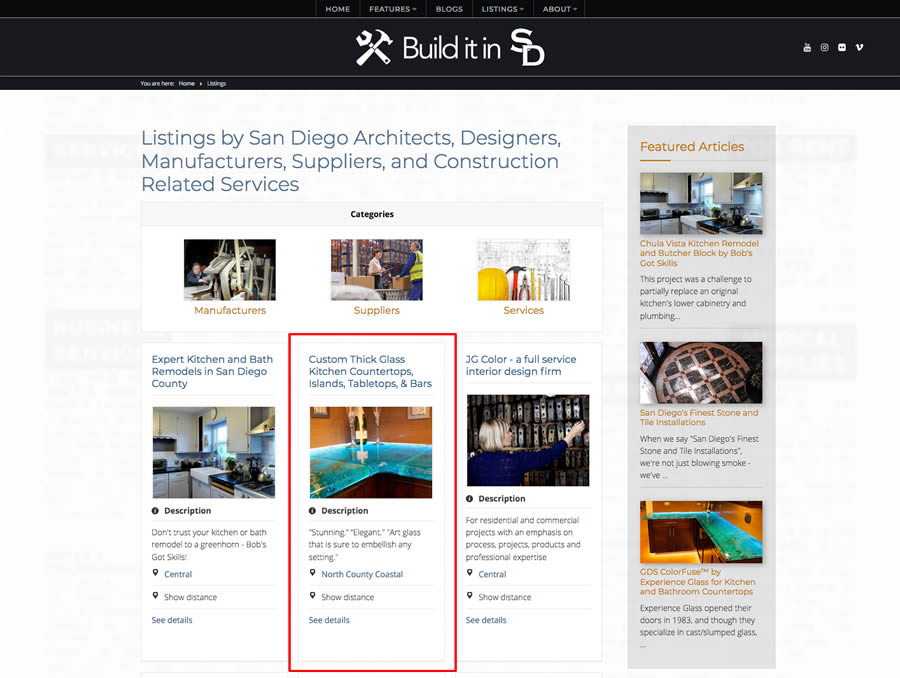Click pin icon next to Central under Expert Kitchen
This screenshot has height=678, width=900.
(155, 573)
